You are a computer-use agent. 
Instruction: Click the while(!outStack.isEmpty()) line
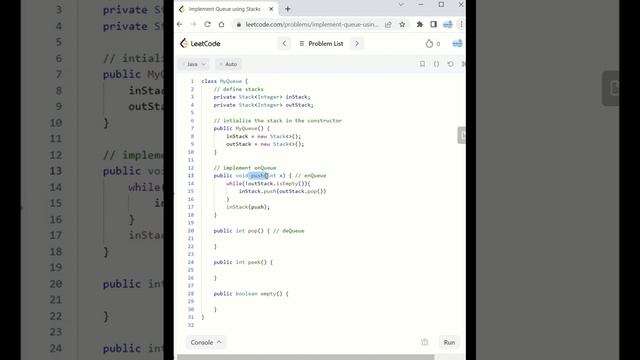[x=268, y=183]
